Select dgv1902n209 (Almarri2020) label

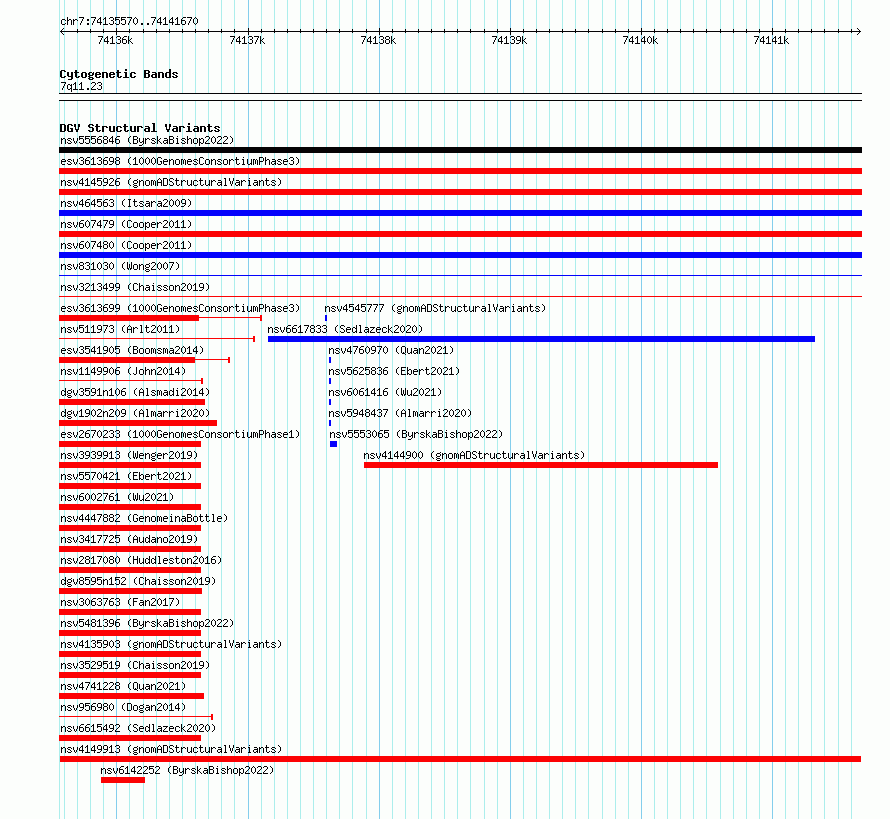click(x=135, y=413)
